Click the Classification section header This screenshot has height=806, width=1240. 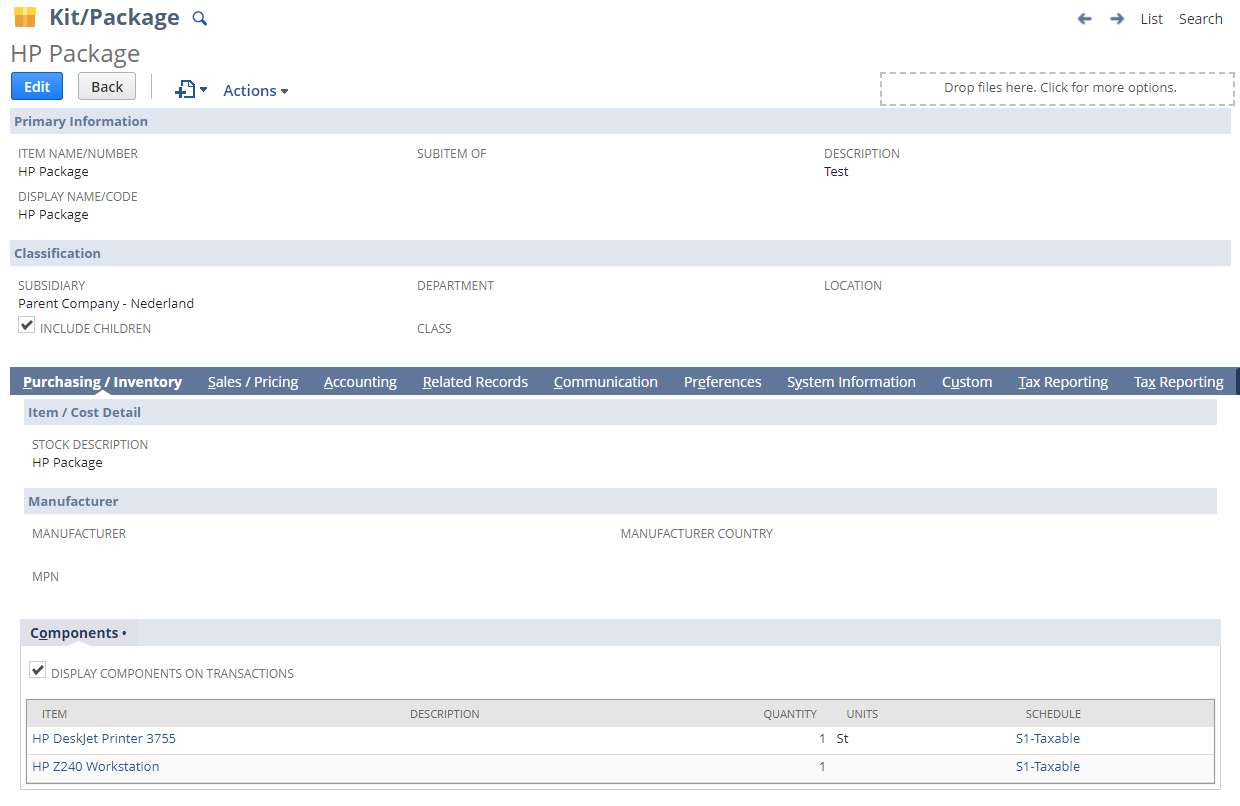coord(620,253)
